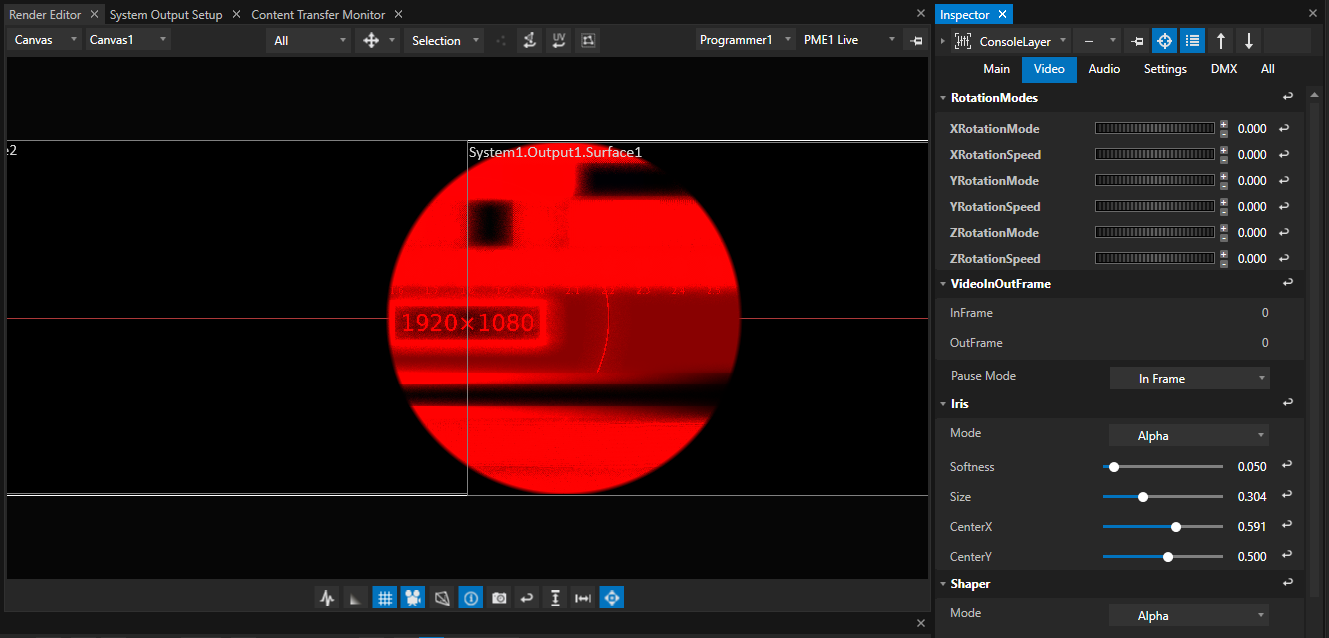
Task: Toggle the camera view button
Action: pyautogui.click(x=412, y=598)
